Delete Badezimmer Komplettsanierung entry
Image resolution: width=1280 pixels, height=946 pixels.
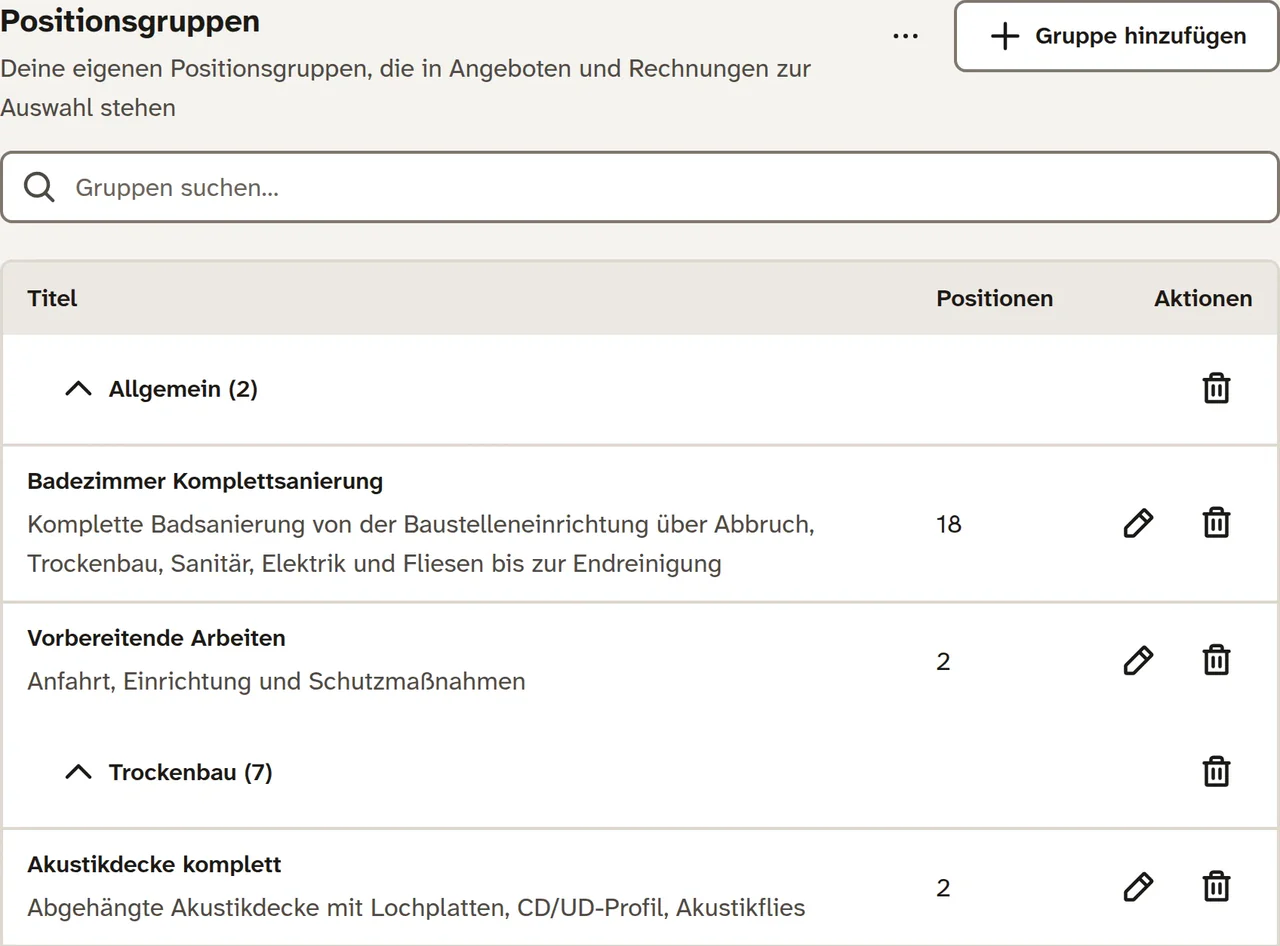pos(1216,523)
